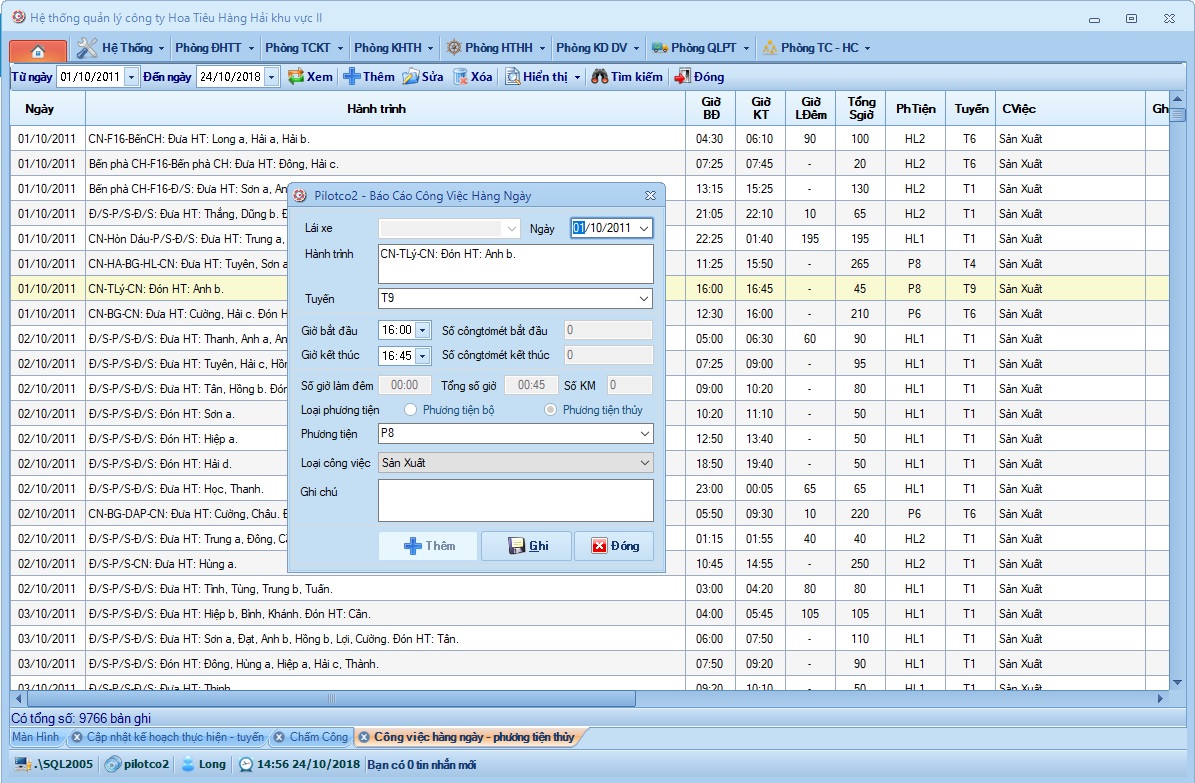The height and width of the screenshot is (783, 1195).
Task: Open the Từ ngày date picker dropdown
Action: [131, 77]
